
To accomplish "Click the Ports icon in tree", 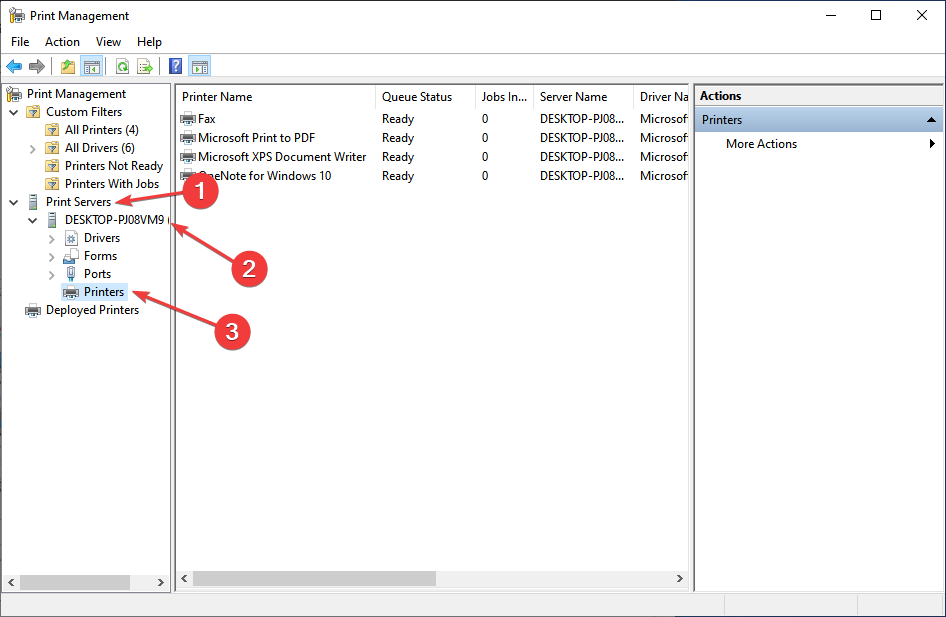I will 71,274.
